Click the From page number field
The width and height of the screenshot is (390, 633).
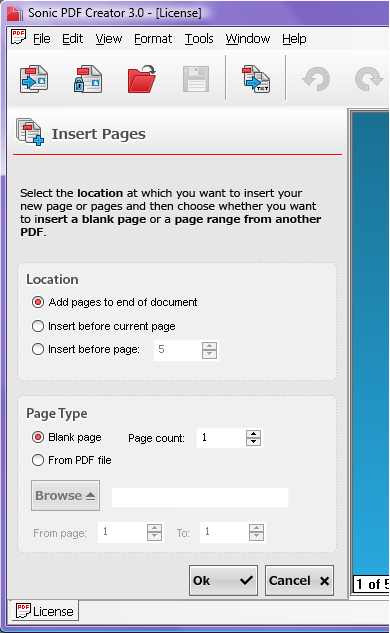(122, 532)
